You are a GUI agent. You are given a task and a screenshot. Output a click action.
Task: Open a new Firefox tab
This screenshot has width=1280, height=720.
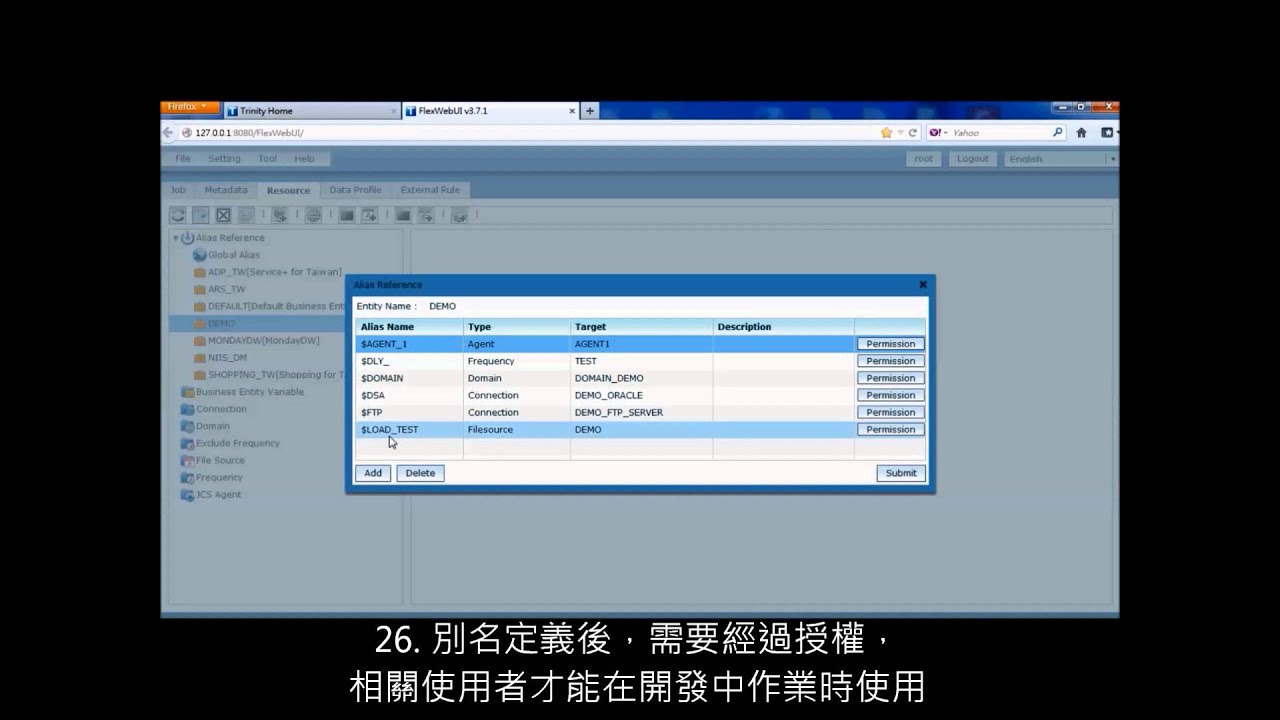pyautogui.click(x=590, y=111)
